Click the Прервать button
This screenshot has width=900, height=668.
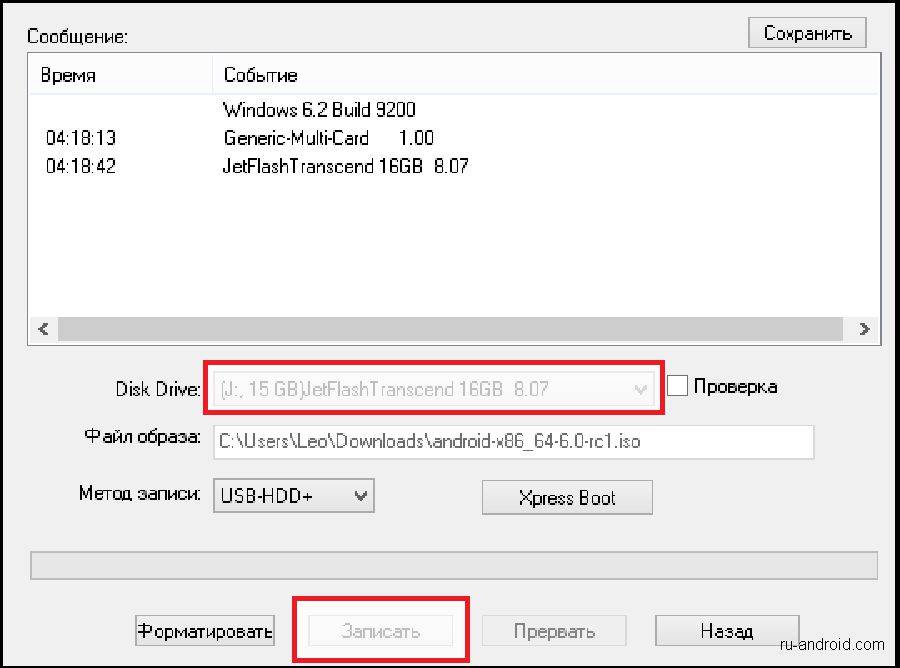coord(554,631)
